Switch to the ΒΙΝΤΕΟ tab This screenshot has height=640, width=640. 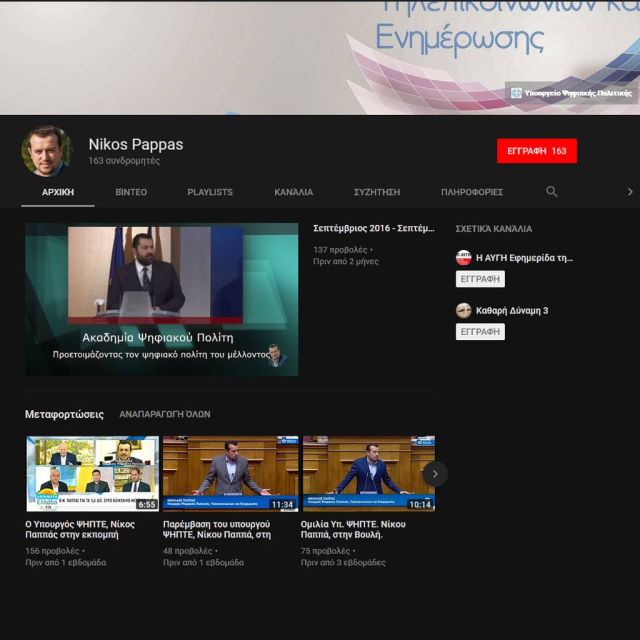tap(131, 192)
